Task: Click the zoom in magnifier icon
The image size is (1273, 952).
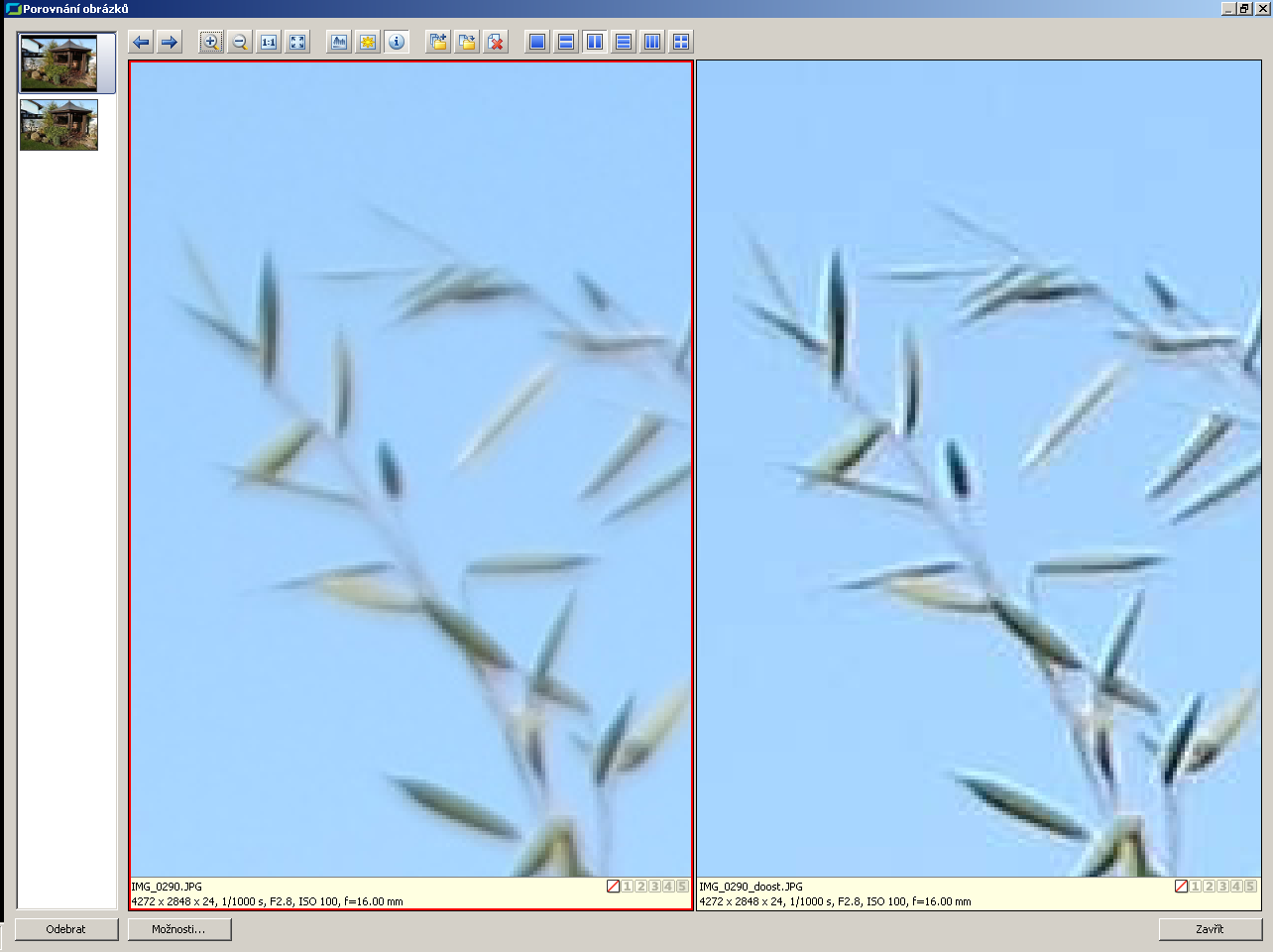Action: [210, 42]
